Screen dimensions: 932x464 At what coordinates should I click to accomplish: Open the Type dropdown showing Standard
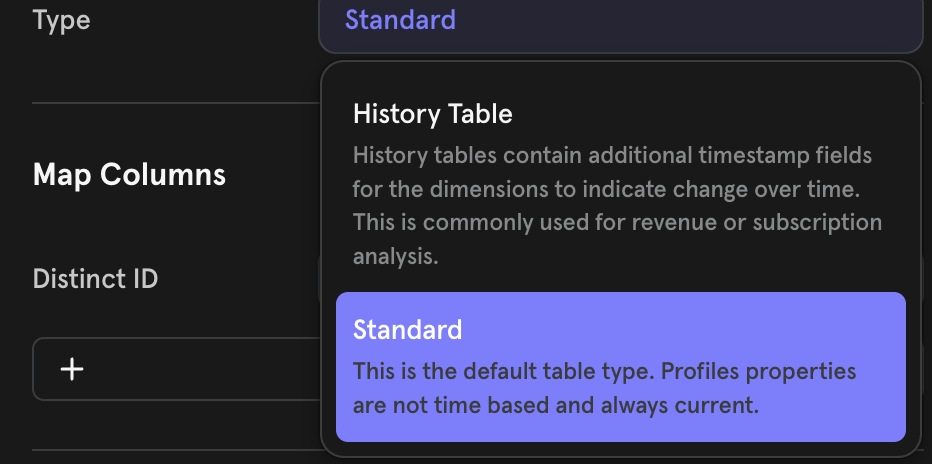point(620,21)
